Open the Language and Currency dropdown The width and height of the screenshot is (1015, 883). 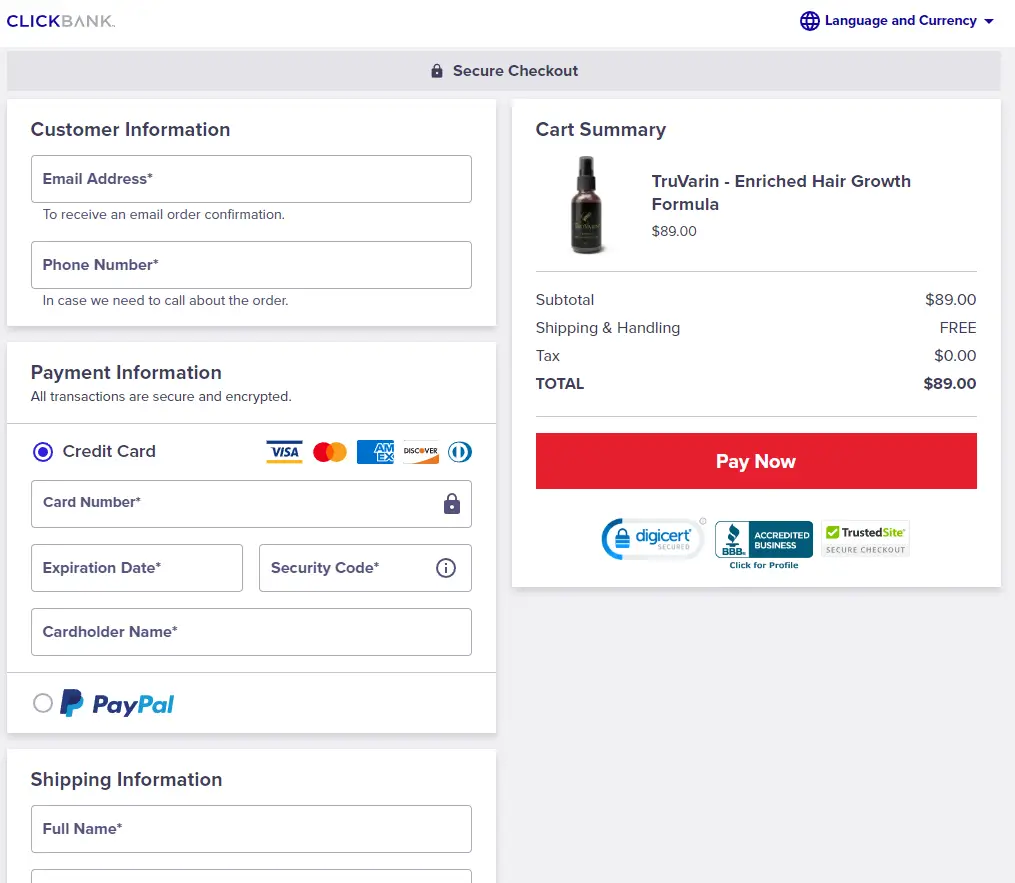tap(897, 20)
